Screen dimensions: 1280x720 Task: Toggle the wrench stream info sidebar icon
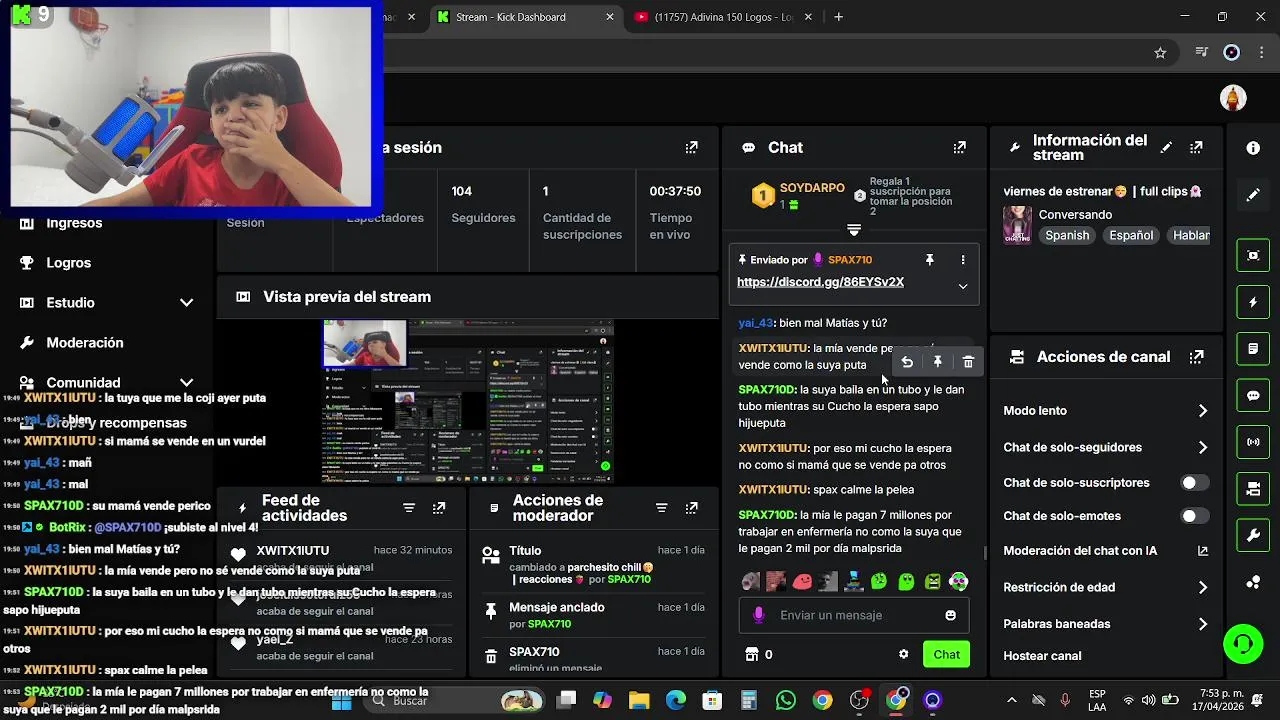coord(1253,535)
